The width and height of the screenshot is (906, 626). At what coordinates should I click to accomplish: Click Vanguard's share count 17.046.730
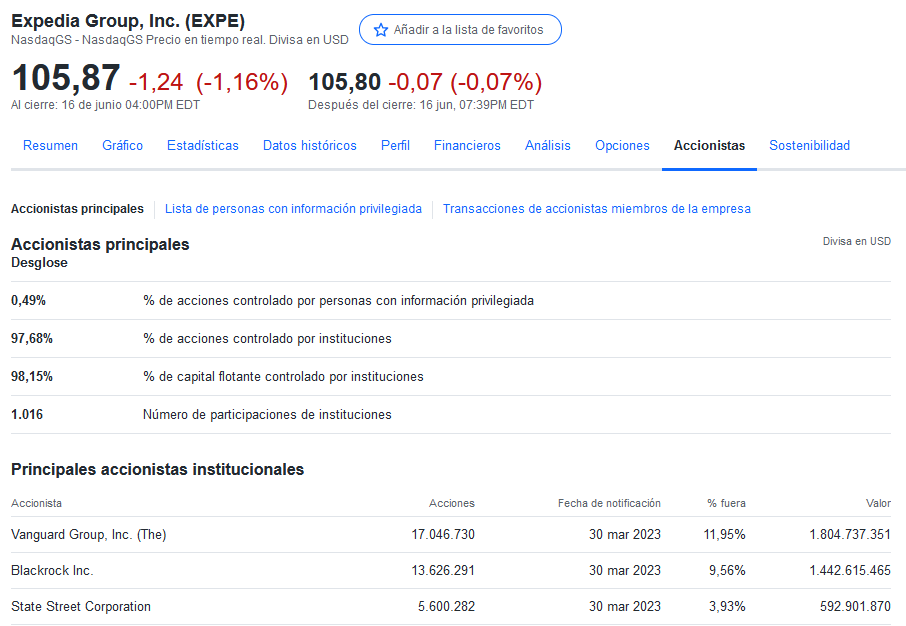pyautogui.click(x=443, y=535)
